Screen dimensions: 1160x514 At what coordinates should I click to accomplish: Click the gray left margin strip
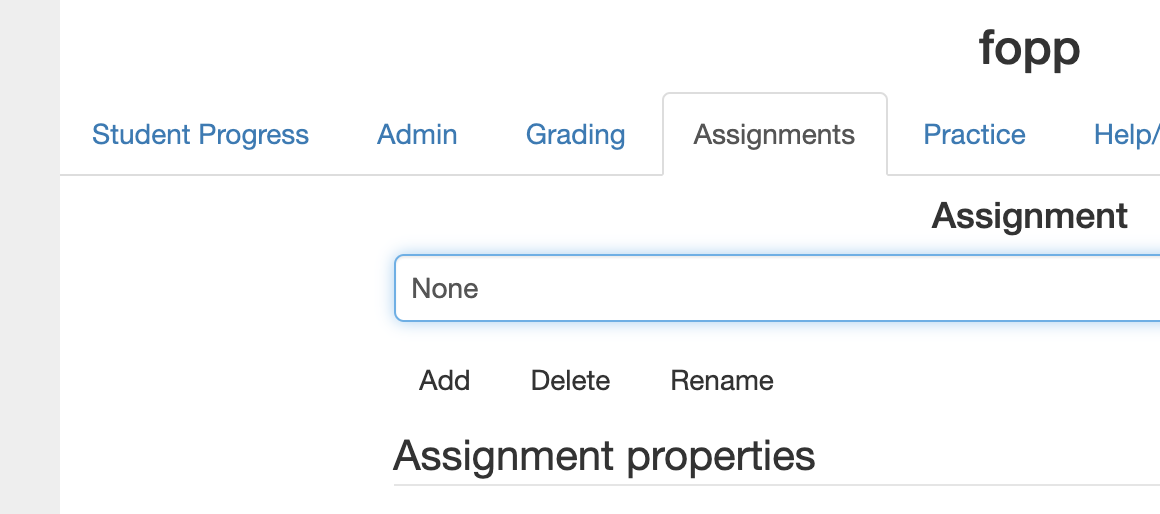click(30, 257)
